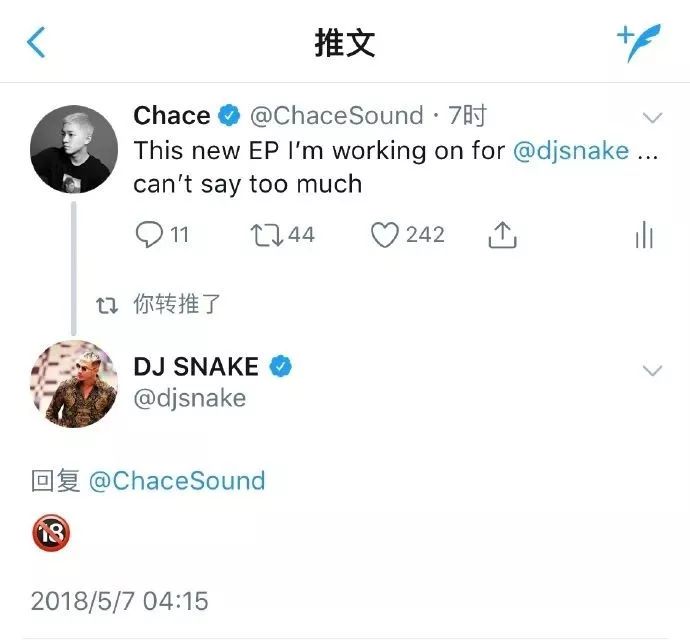The width and height of the screenshot is (690, 640).
Task: Tap the DJ SNAKE display name
Action: click(x=196, y=367)
